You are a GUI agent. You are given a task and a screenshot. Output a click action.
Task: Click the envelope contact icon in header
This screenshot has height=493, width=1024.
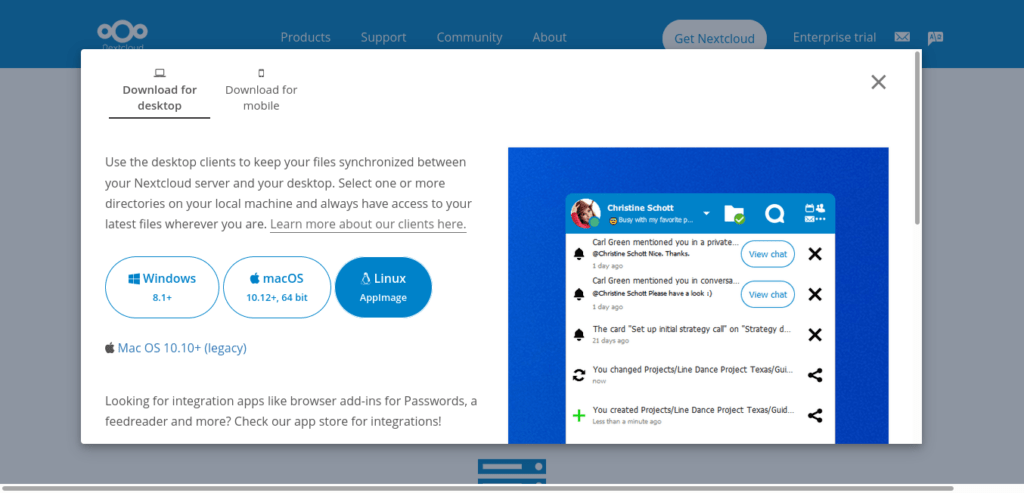tap(902, 37)
